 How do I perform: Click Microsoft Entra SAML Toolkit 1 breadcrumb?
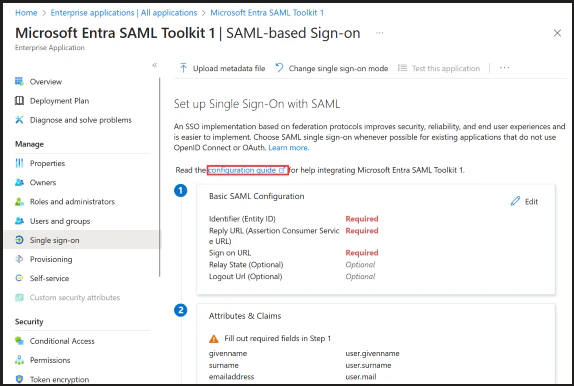point(267,12)
